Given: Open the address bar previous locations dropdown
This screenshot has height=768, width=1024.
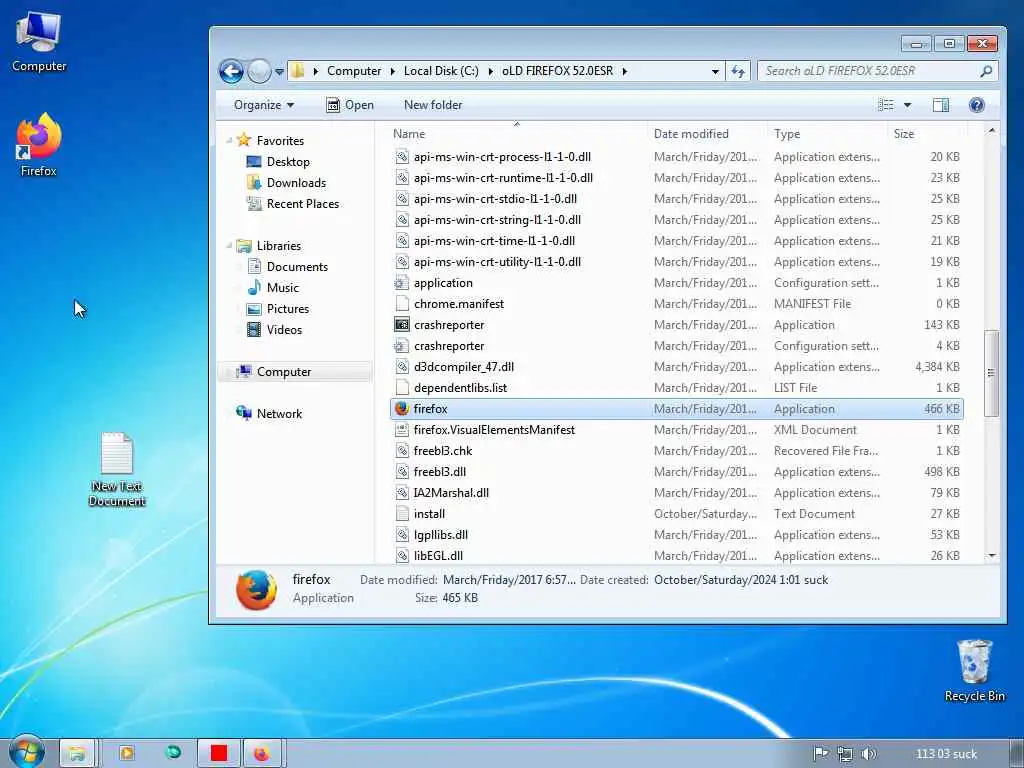Looking at the screenshot, I should click(715, 71).
